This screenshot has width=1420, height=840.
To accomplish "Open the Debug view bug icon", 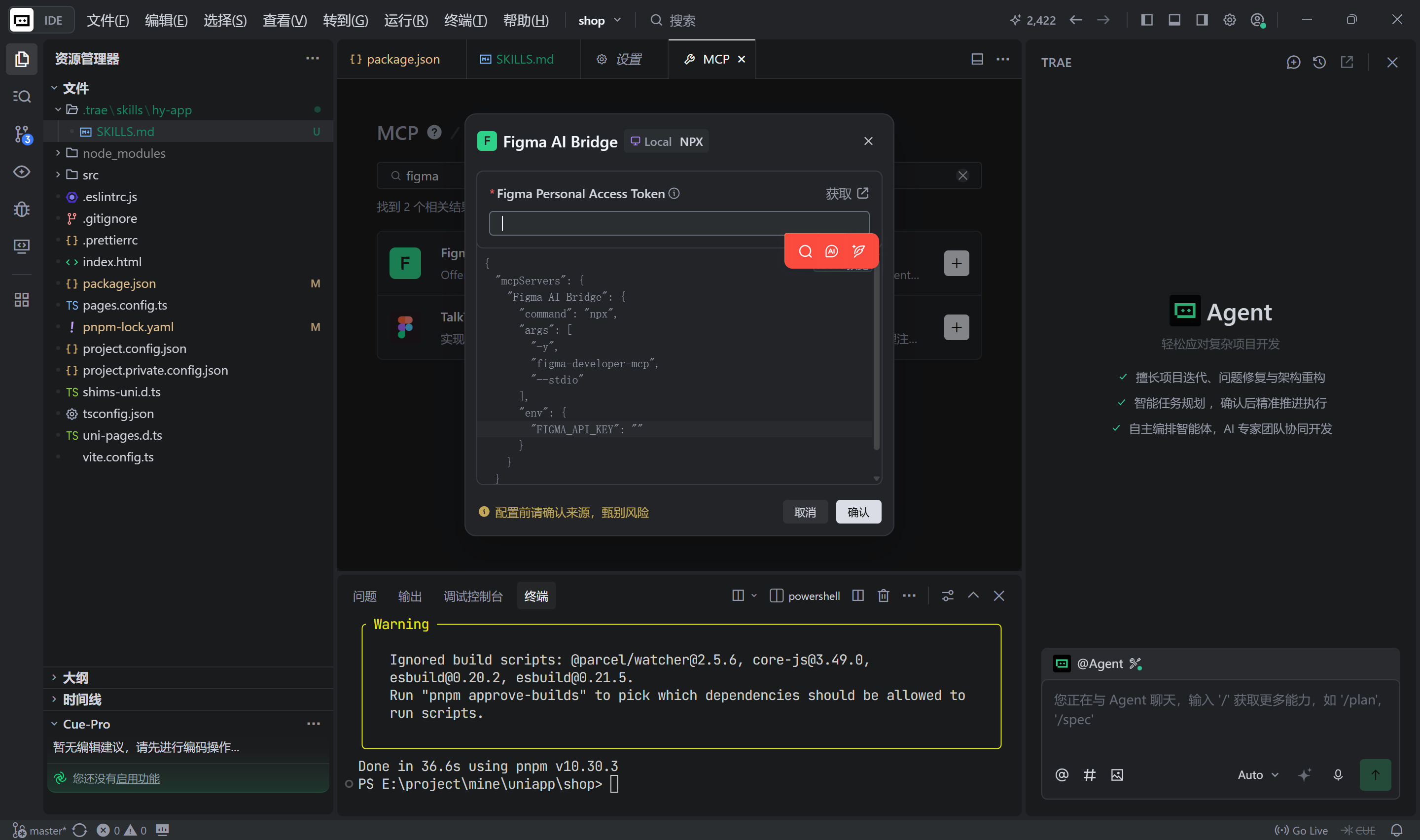I will [x=22, y=209].
